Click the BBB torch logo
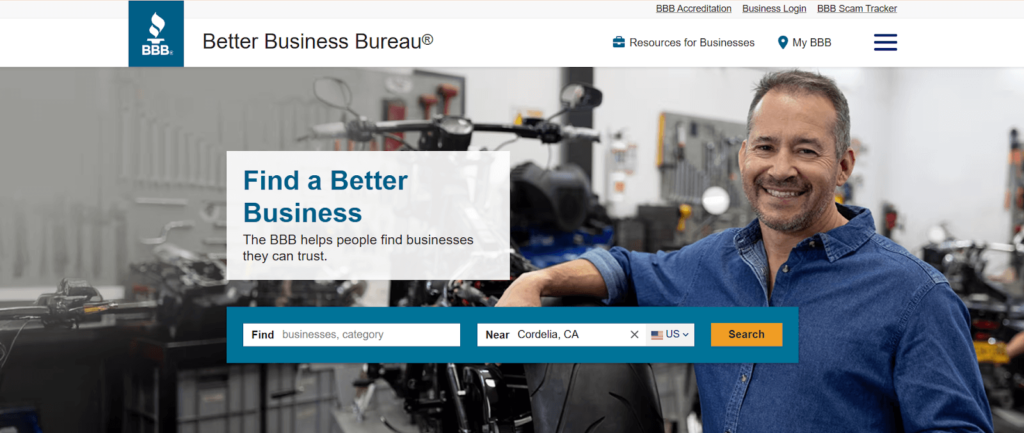 coord(156,34)
